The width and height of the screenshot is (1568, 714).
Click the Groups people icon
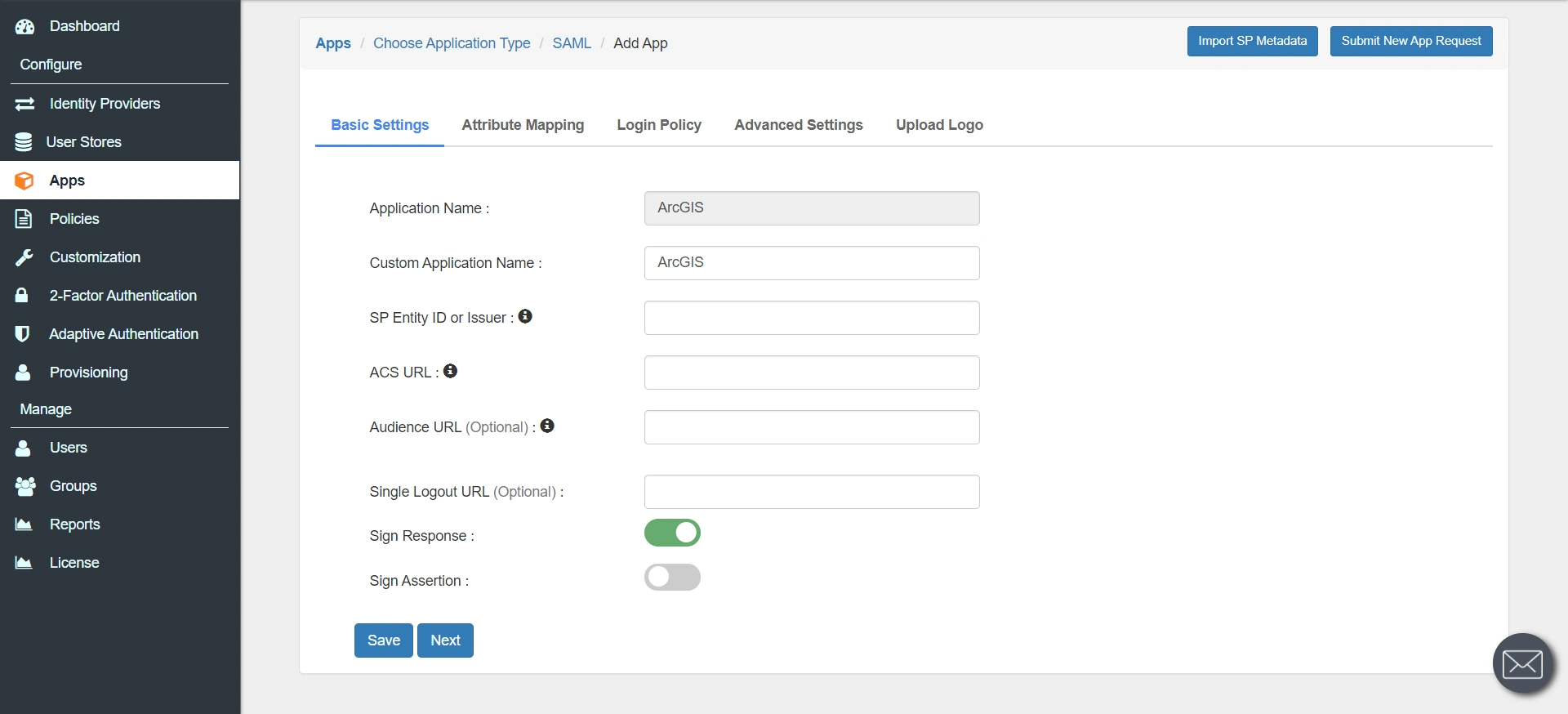pyautogui.click(x=25, y=486)
